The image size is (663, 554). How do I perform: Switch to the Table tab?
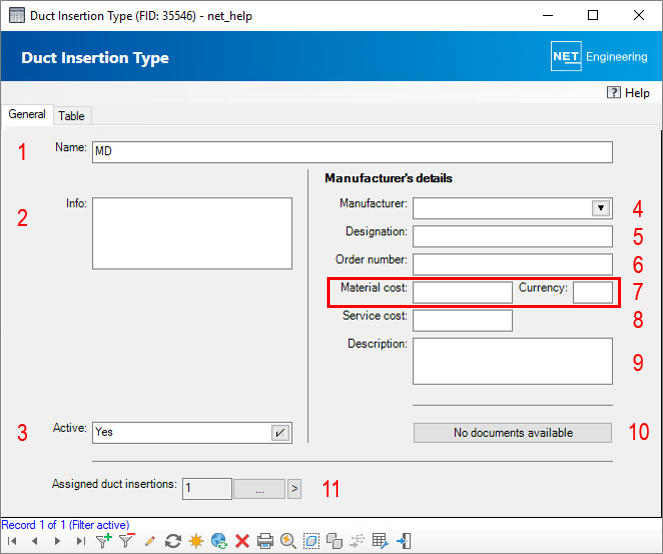tap(71, 116)
